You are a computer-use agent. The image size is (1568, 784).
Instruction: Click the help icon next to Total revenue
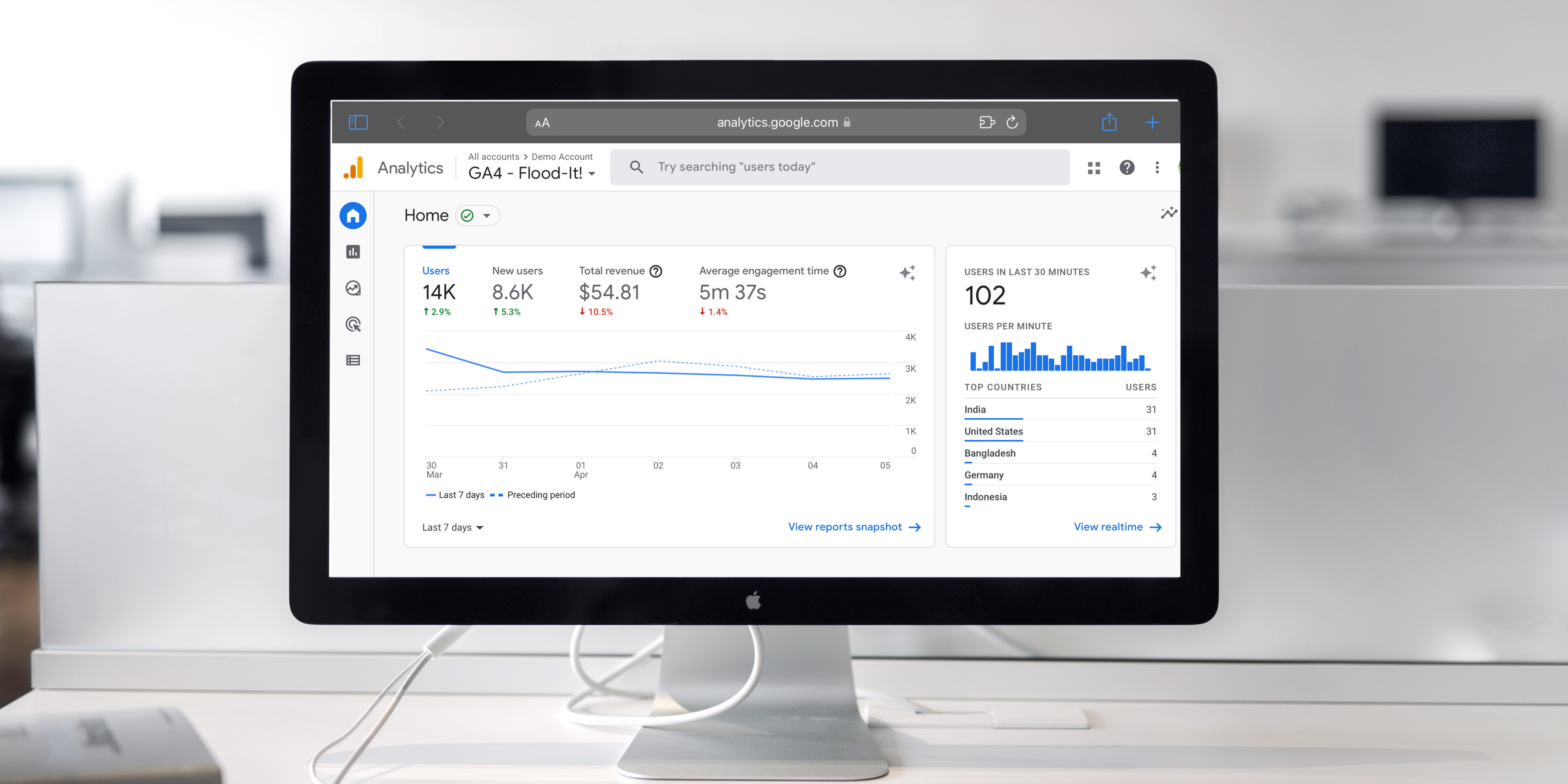pos(656,272)
